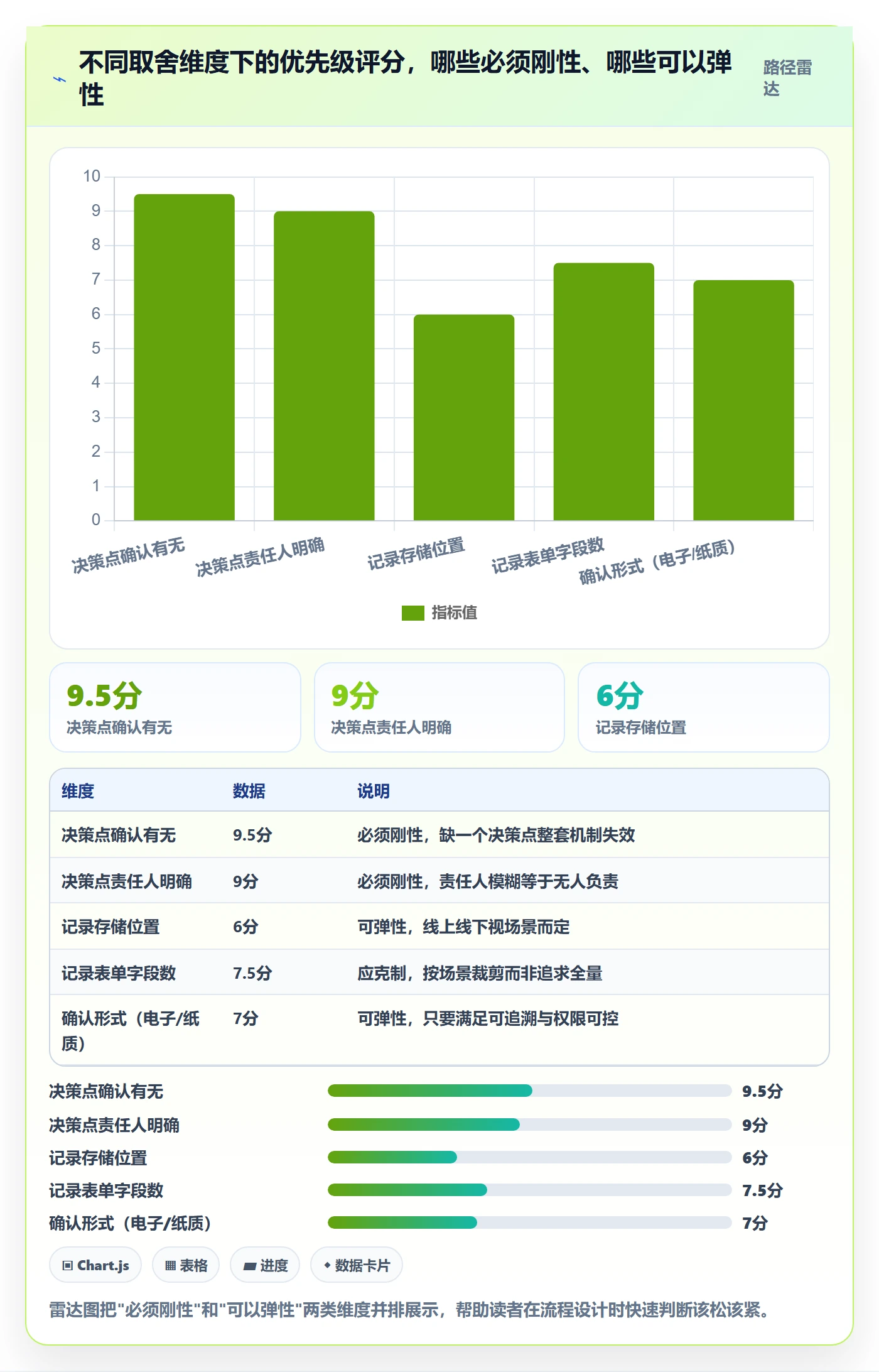The height and width of the screenshot is (1372, 879).
Task: Select text 可弹性，只要满足可追溯与权限可控
Action: click(x=488, y=1018)
